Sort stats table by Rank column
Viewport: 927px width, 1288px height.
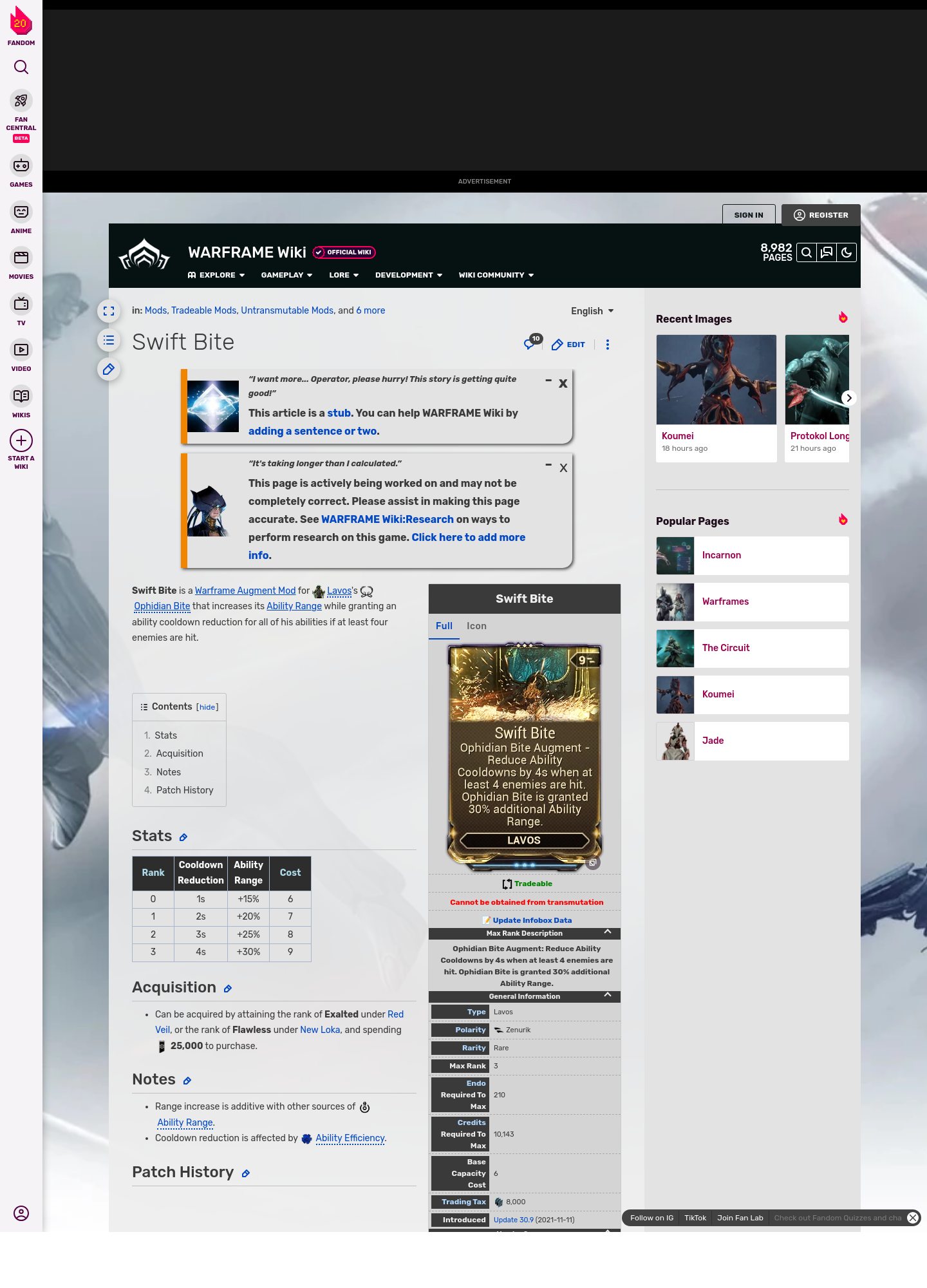pyautogui.click(x=153, y=873)
